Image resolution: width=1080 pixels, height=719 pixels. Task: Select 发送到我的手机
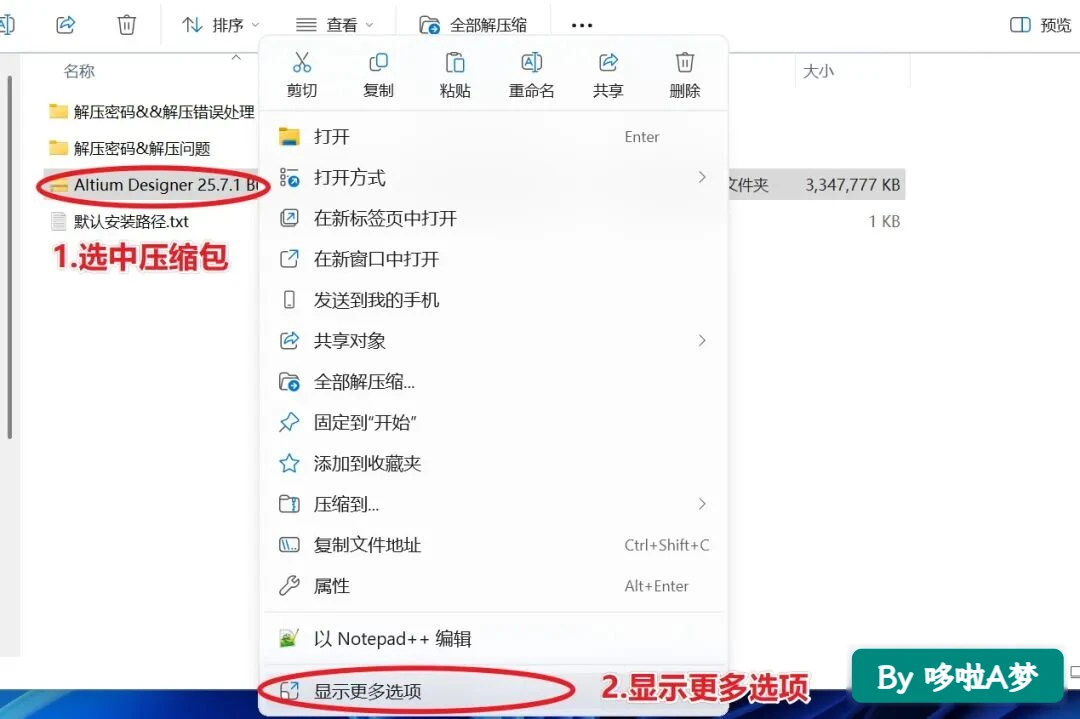(493, 300)
